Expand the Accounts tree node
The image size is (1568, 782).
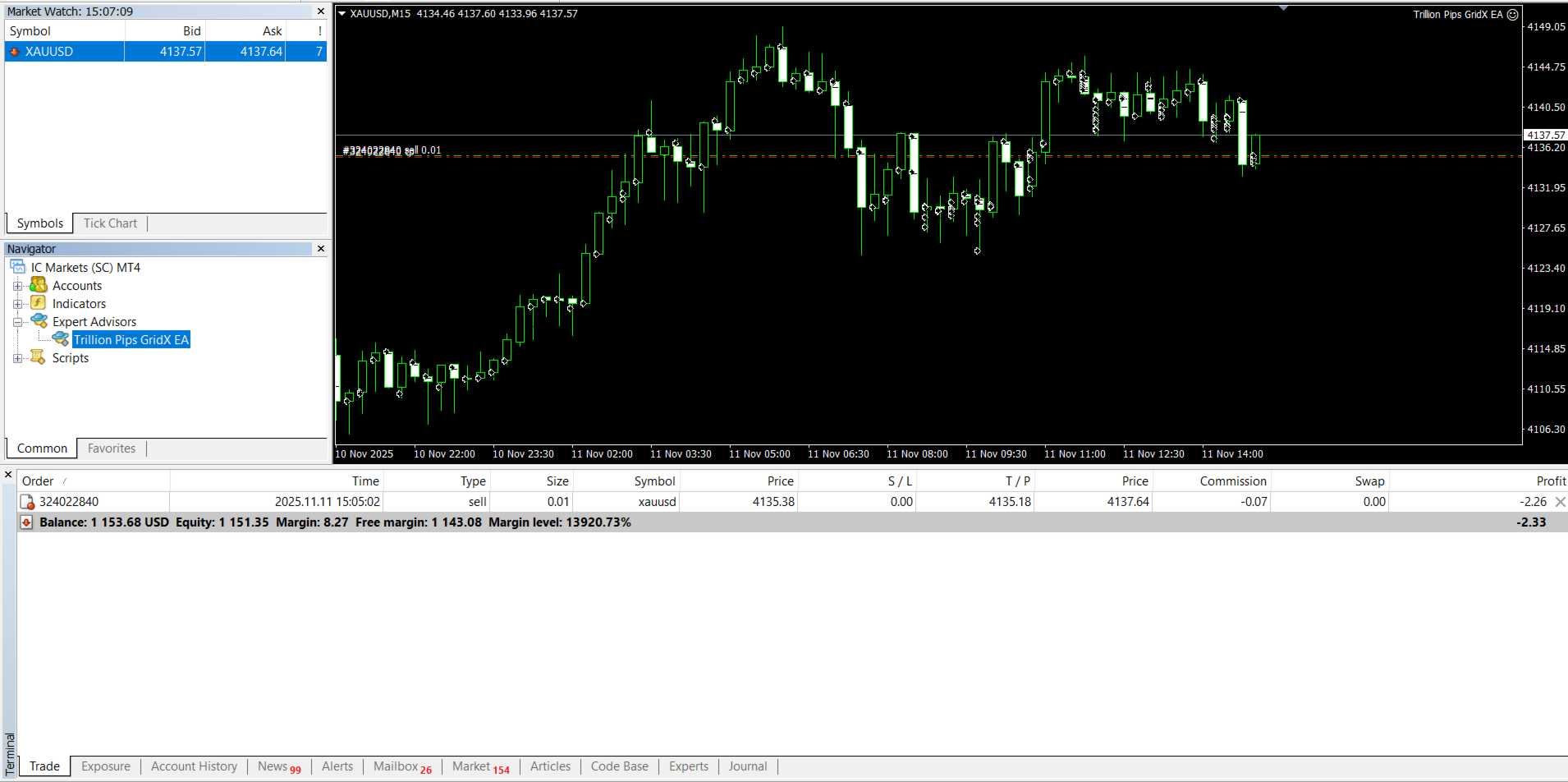pyautogui.click(x=17, y=286)
